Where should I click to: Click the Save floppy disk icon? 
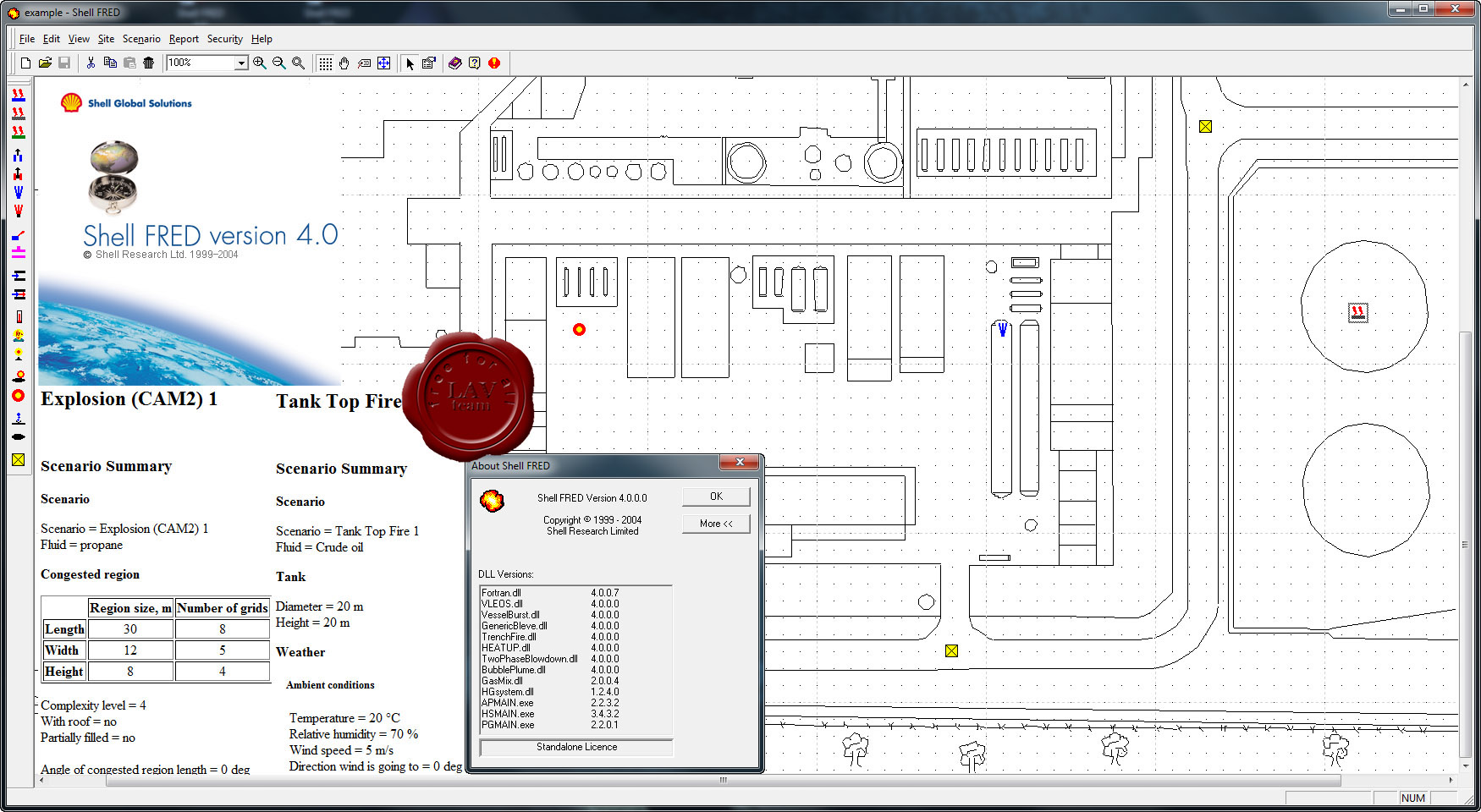[64, 63]
